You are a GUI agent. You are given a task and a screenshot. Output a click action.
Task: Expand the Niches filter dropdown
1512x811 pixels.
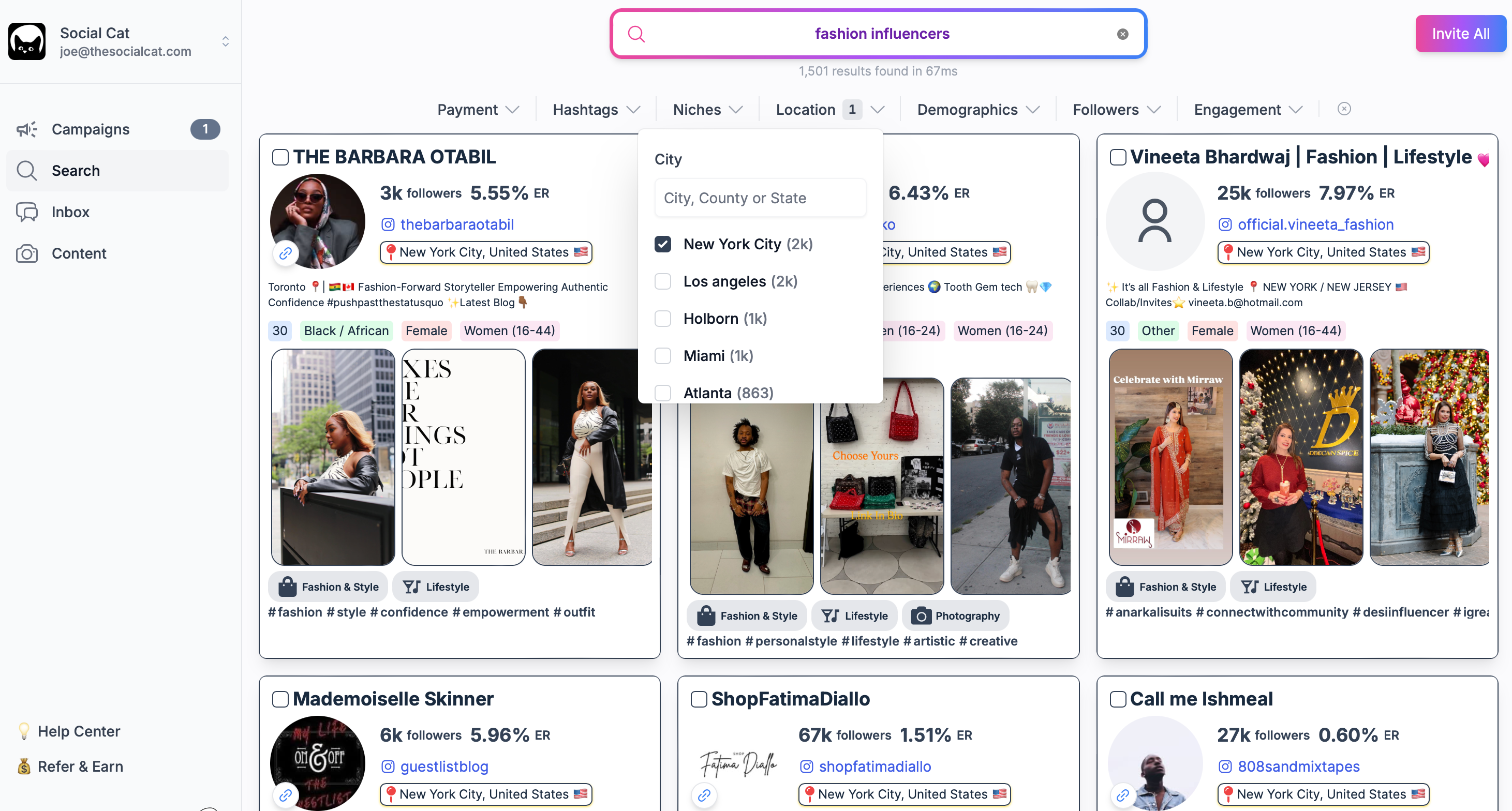point(707,110)
